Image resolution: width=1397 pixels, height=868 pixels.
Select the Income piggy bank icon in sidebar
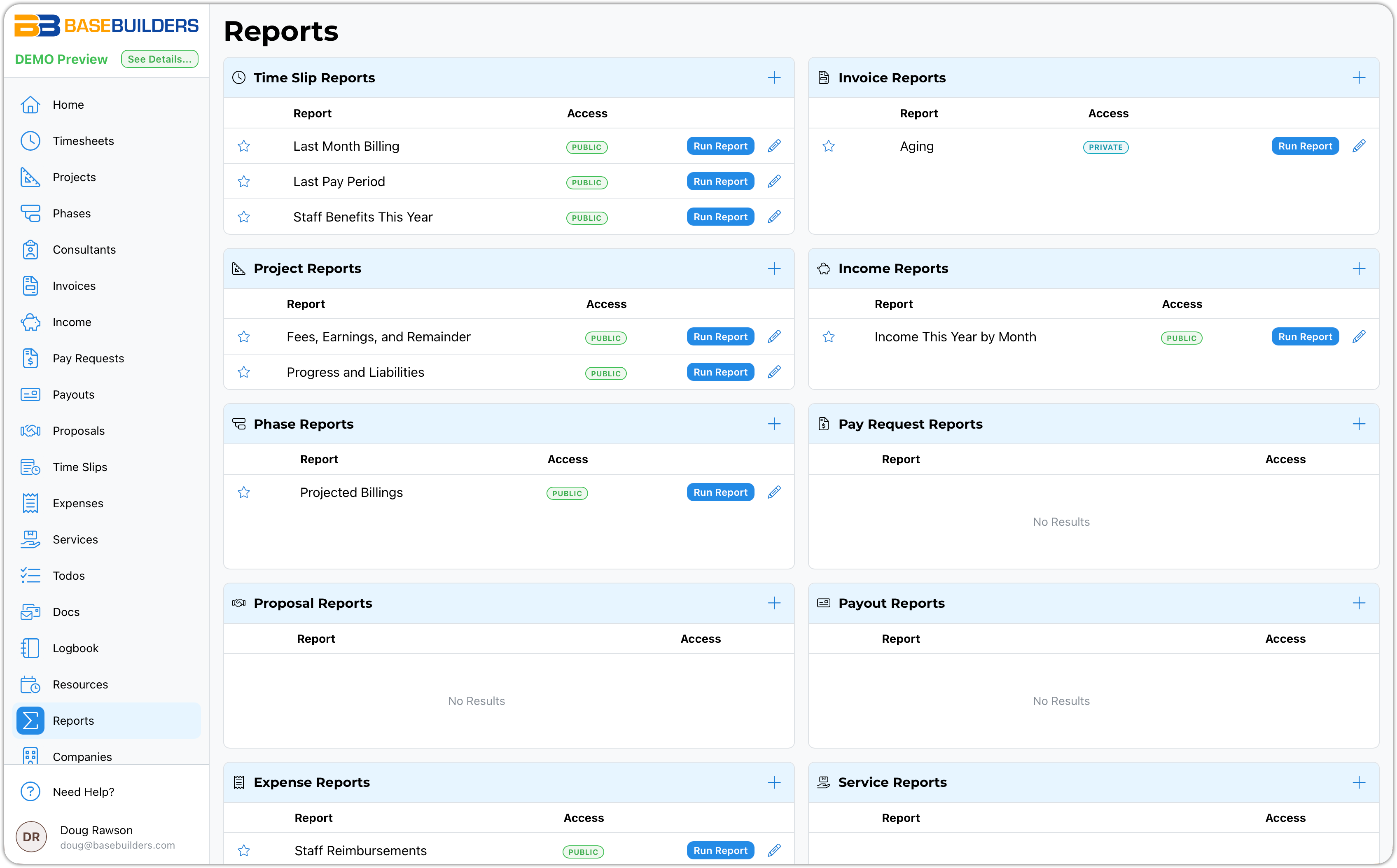coord(30,322)
